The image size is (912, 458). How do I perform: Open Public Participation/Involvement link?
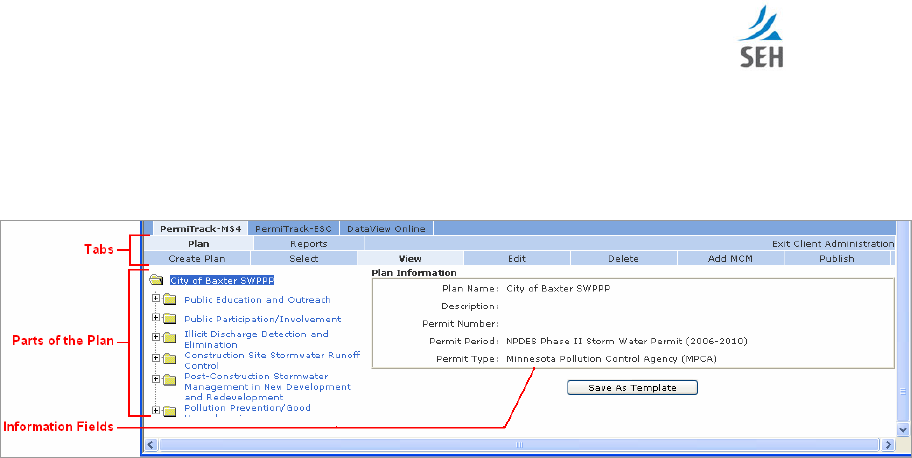(x=262, y=319)
